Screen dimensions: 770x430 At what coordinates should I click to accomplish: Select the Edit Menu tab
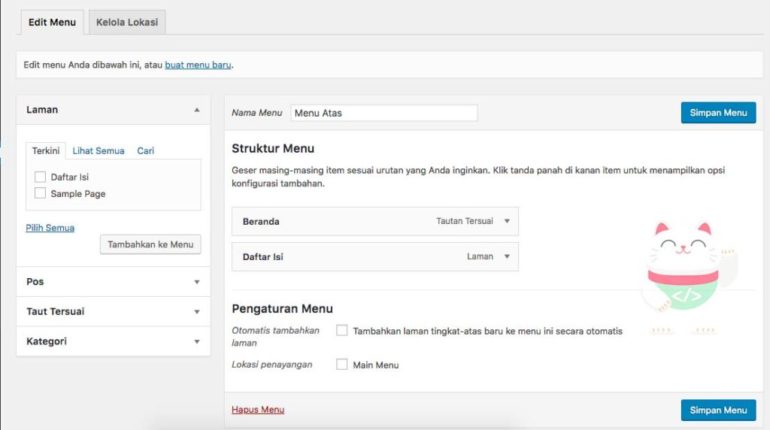pyautogui.click(x=50, y=21)
